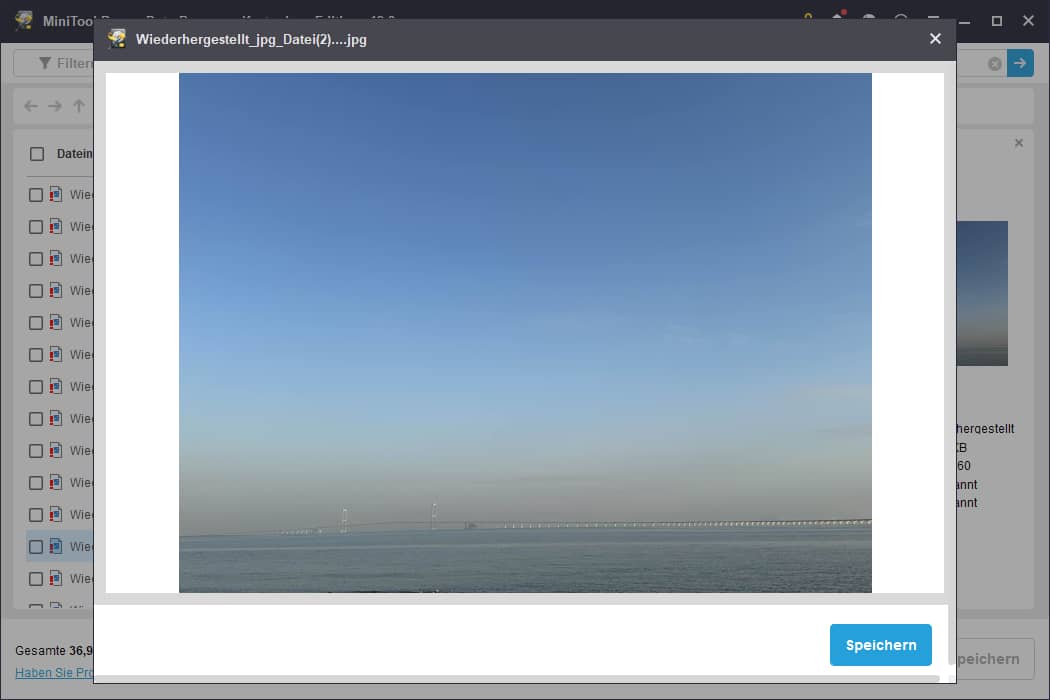Open the Filter funnel button in main window
Screen dimensions: 1050x700
tap(54, 63)
